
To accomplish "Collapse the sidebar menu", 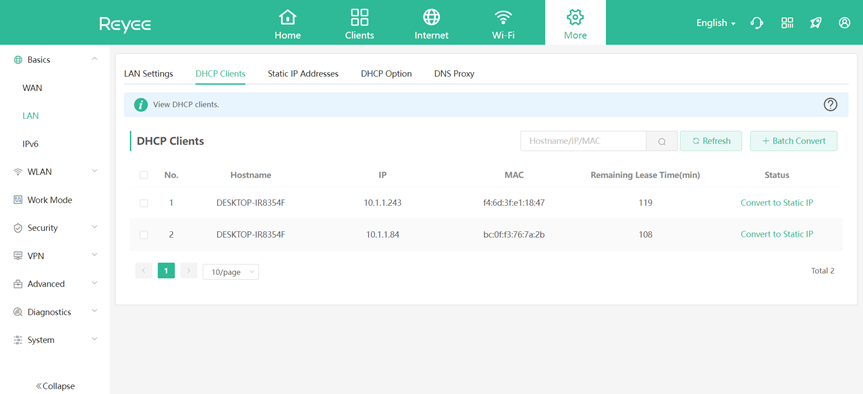I will [x=55, y=386].
